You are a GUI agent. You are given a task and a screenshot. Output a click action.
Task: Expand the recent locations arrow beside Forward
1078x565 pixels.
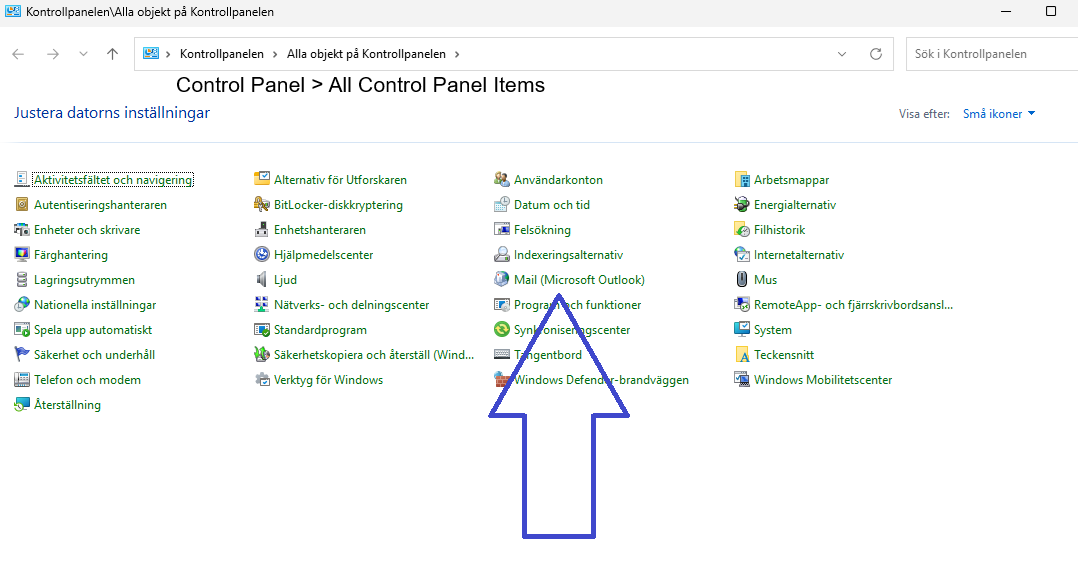83,54
